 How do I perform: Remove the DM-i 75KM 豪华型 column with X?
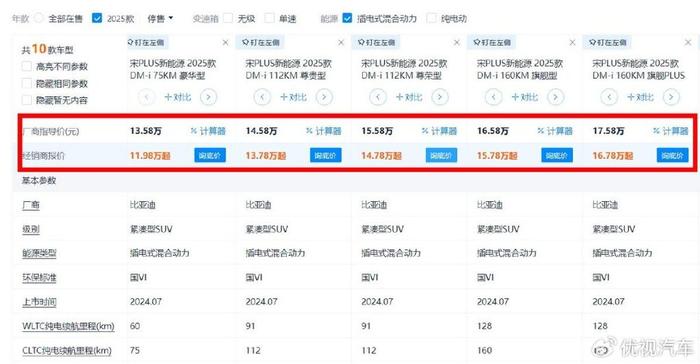tap(225, 42)
